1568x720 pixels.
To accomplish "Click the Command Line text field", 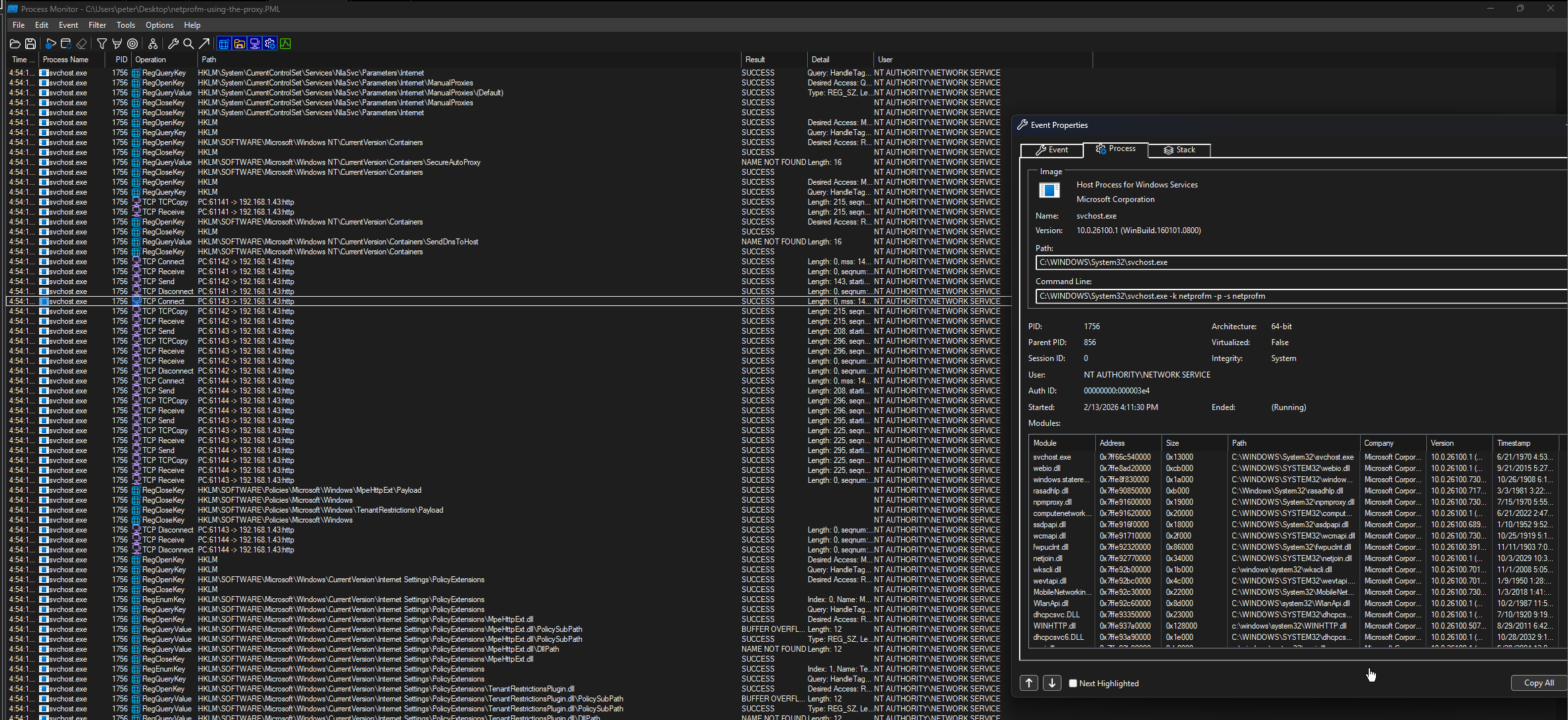I will (x=1301, y=296).
